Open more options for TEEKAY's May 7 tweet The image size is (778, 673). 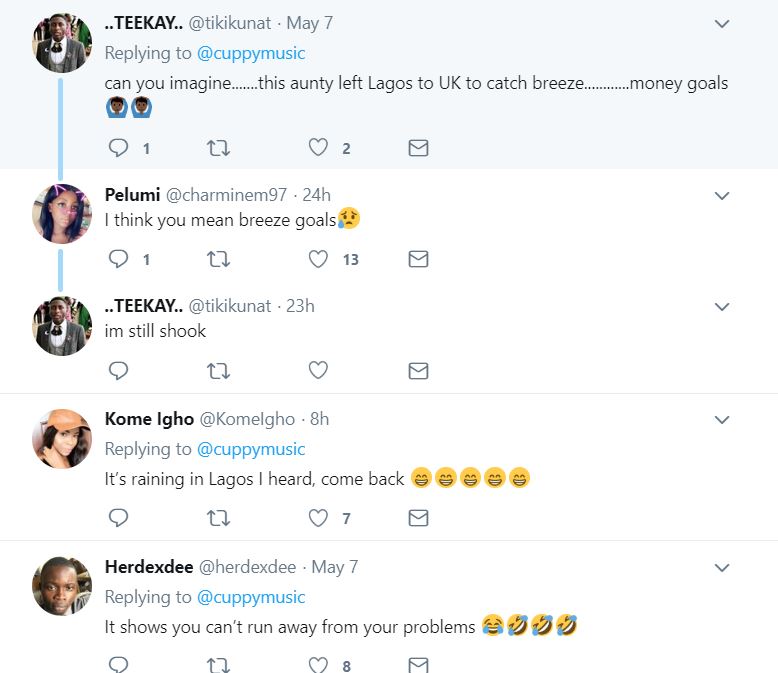(x=722, y=24)
